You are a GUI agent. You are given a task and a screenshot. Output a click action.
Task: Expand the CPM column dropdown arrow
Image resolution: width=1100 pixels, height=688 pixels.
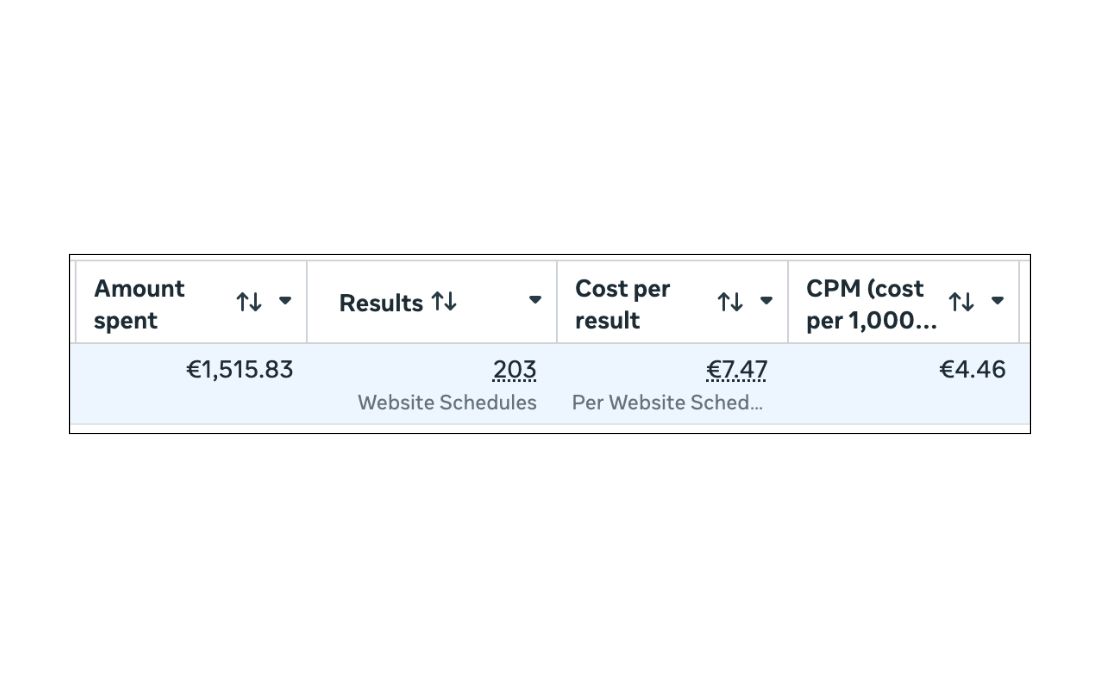point(997,300)
